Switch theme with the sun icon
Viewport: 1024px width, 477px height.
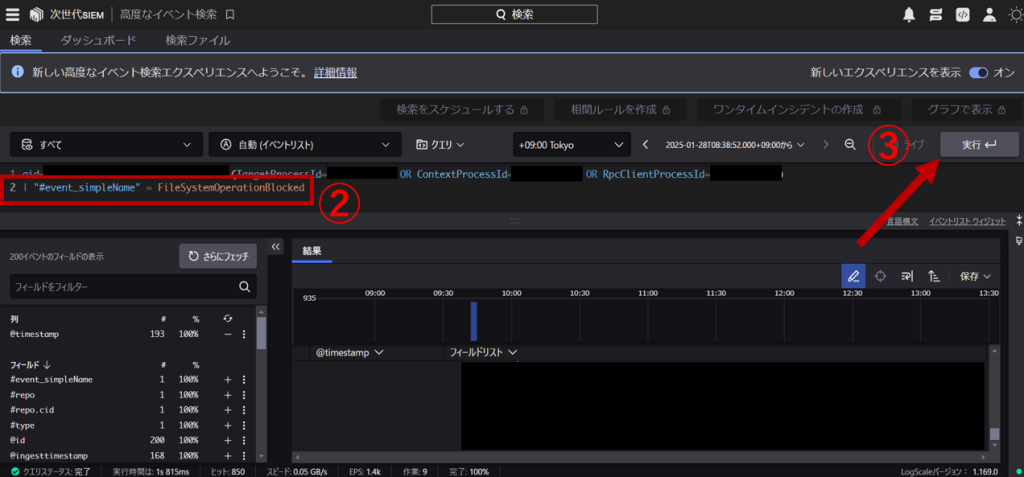coord(1016,14)
